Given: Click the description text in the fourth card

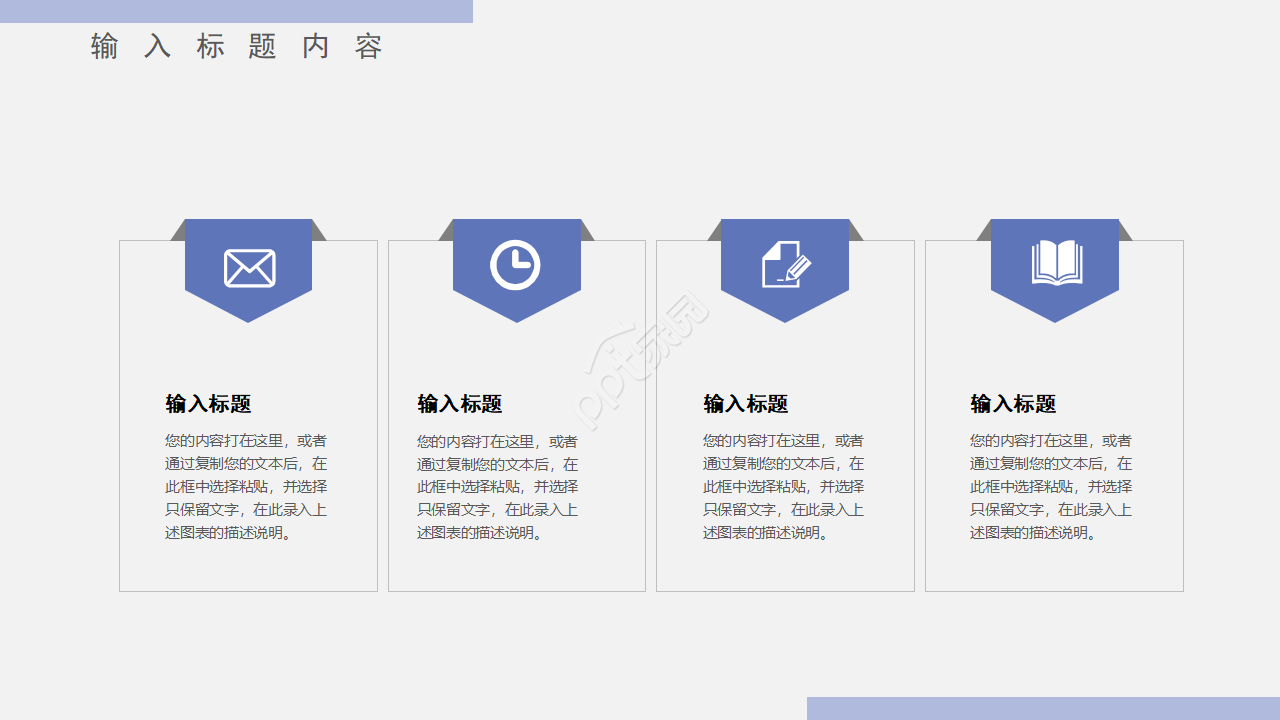Looking at the screenshot, I should click(1052, 486).
